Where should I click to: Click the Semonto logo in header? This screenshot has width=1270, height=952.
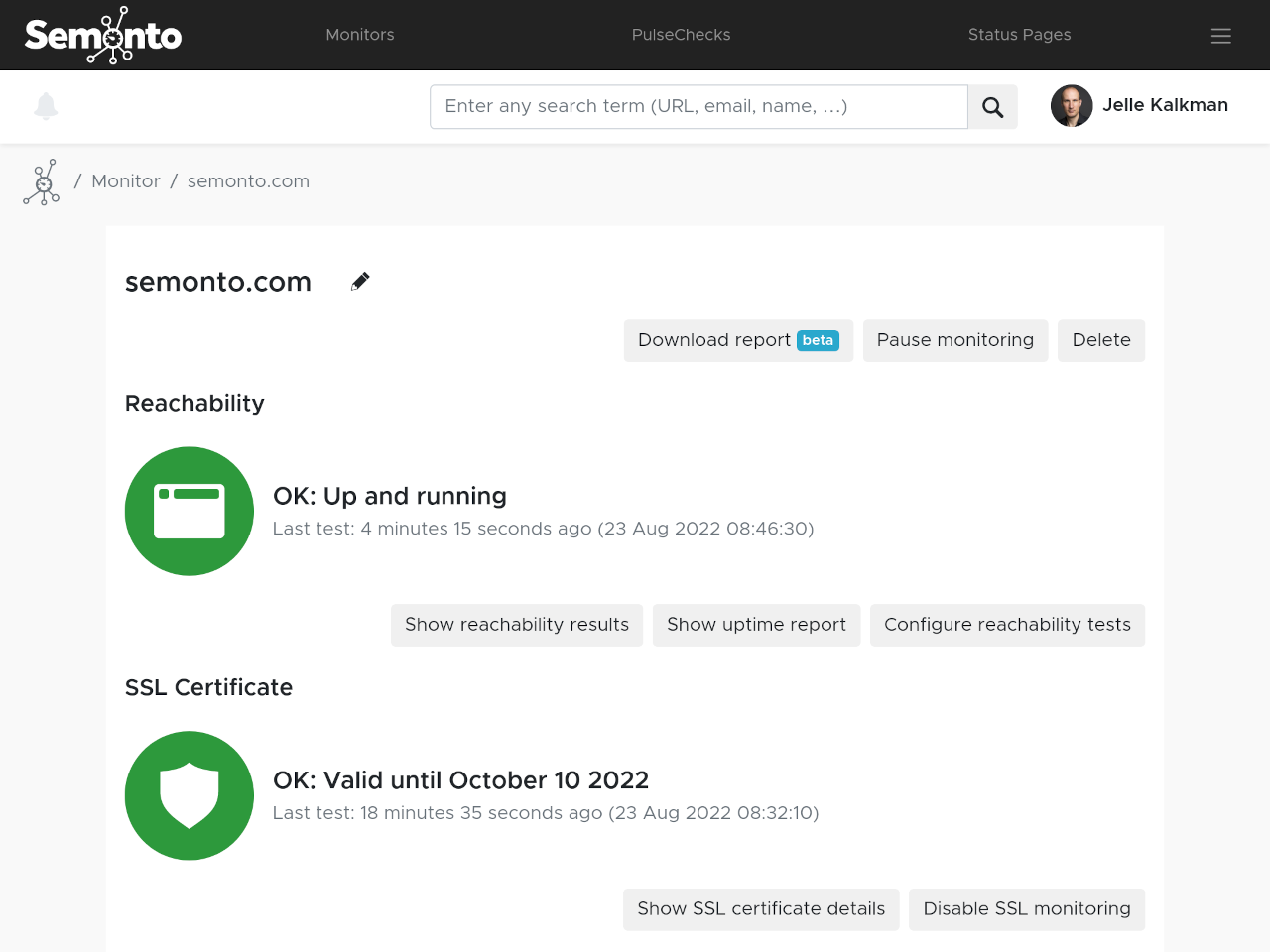(x=103, y=36)
